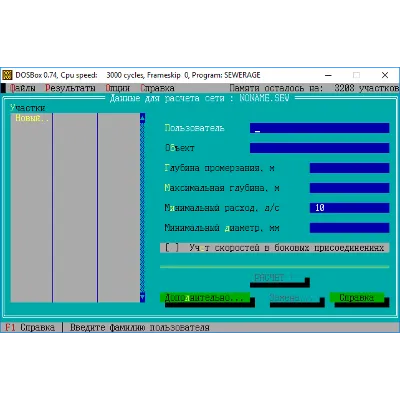Open the Справка menu in menu bar
Viewport: 400px width, 400px height.
(x=157, y=88)
